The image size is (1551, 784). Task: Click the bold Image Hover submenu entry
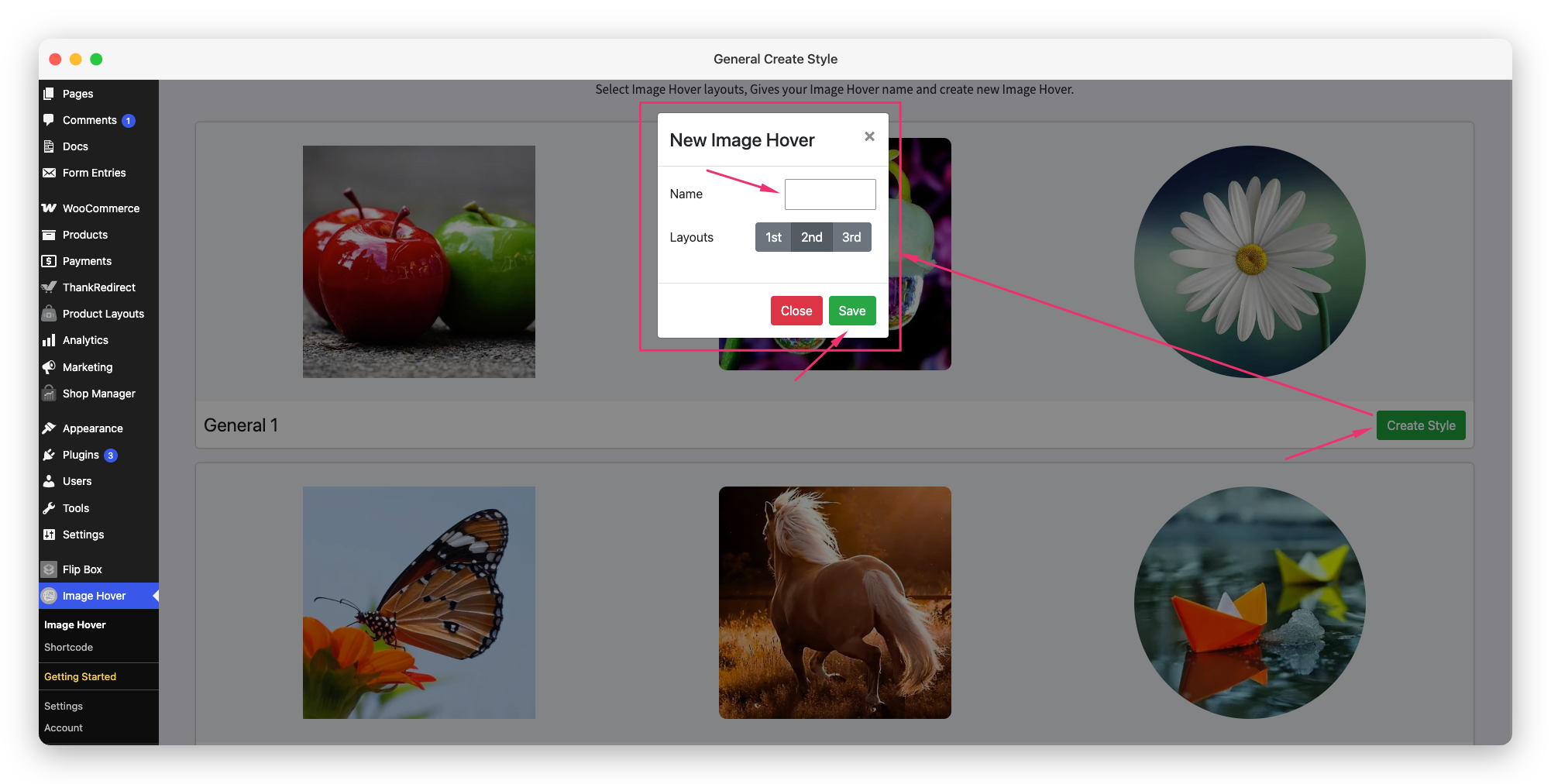pos(75,624)
